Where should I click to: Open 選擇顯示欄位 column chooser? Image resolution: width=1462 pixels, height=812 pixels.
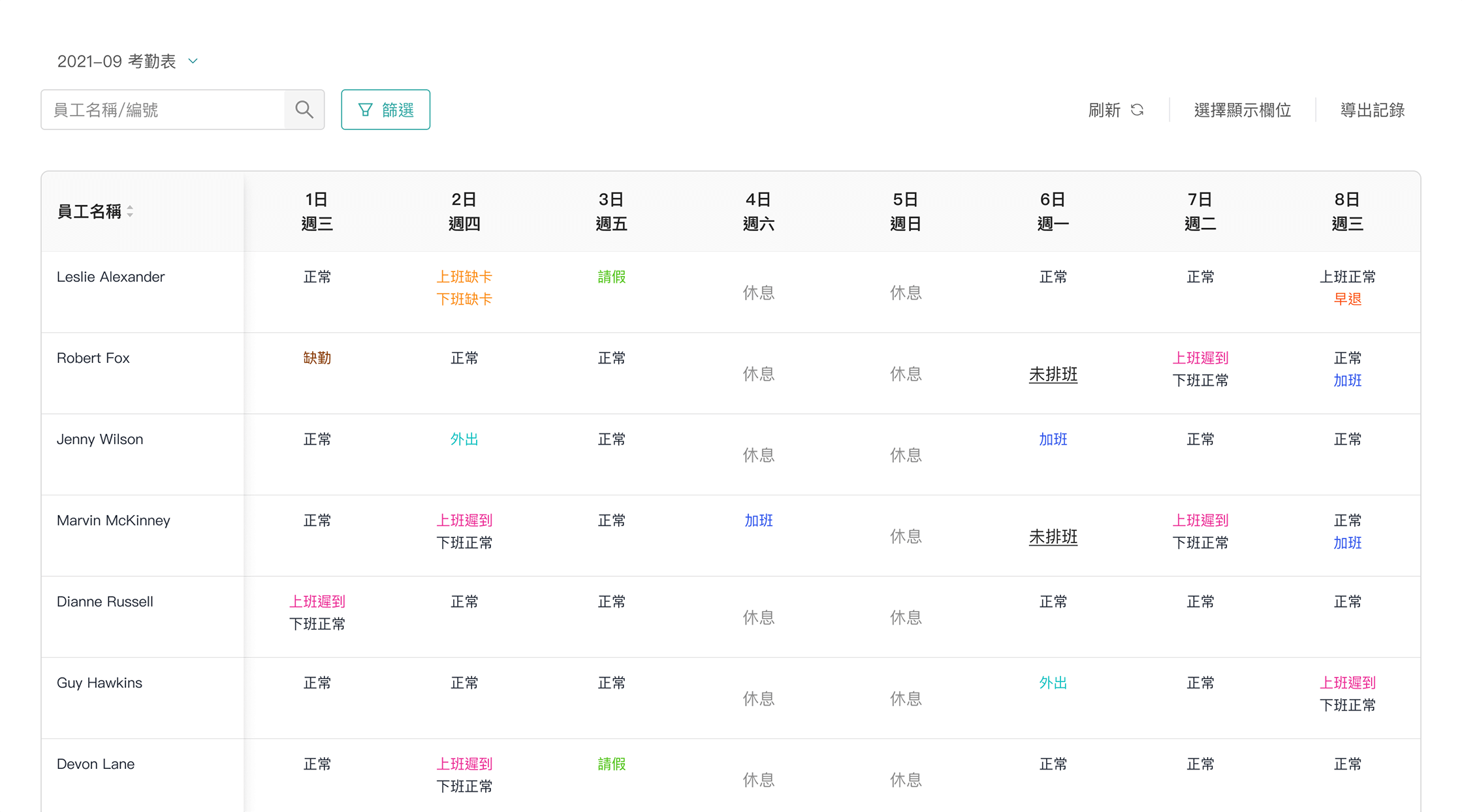(1242, 110)
